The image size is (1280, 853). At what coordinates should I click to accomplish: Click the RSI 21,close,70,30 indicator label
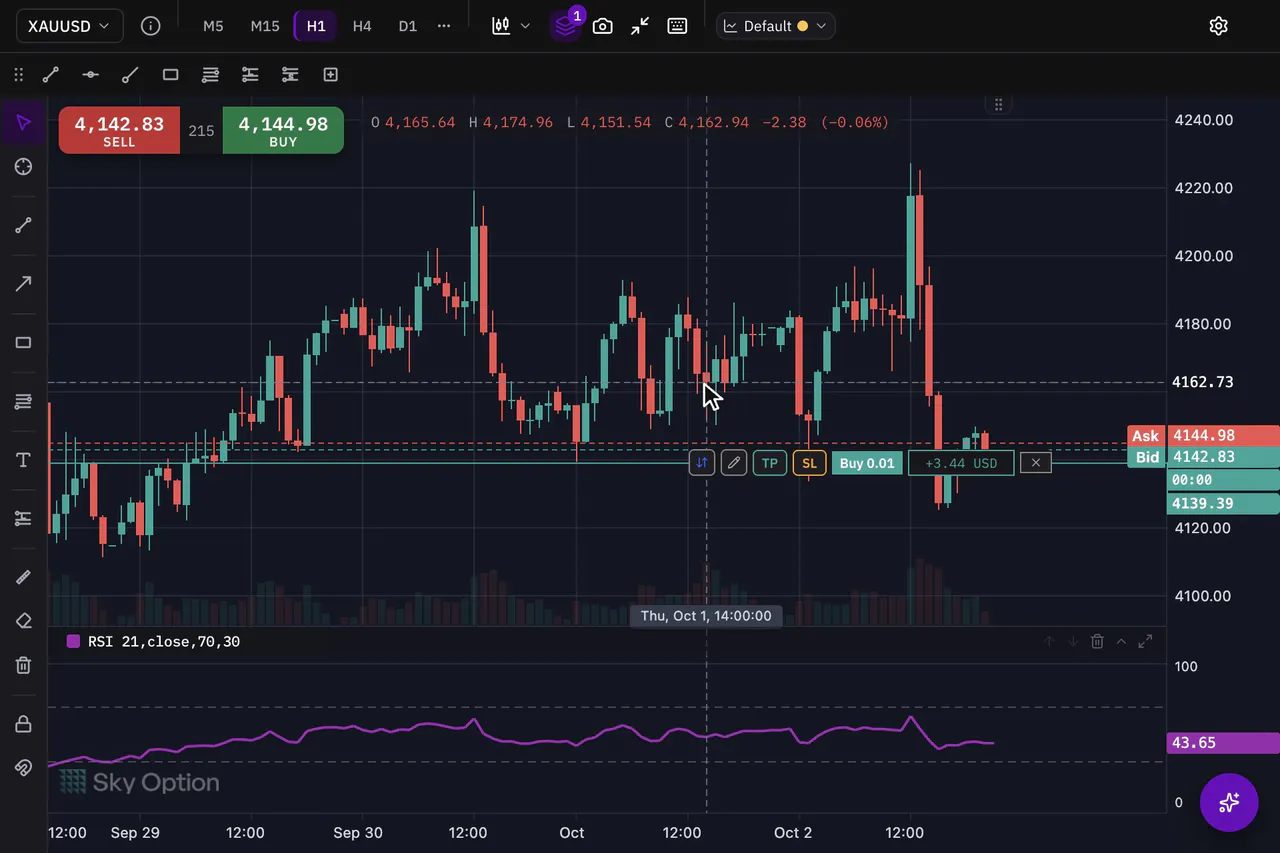tap(164, 642)
